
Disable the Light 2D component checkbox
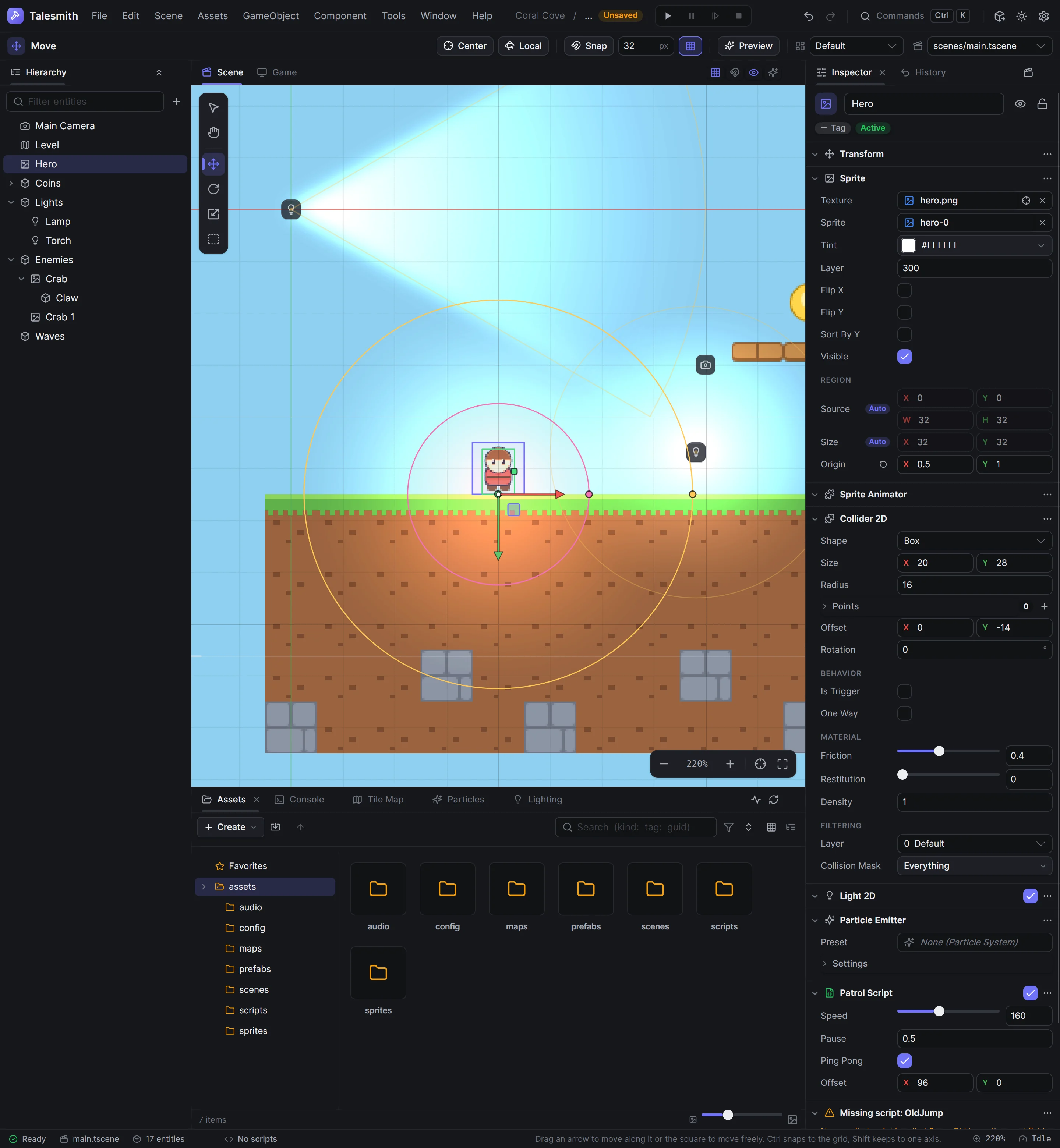click(1030, 896)
